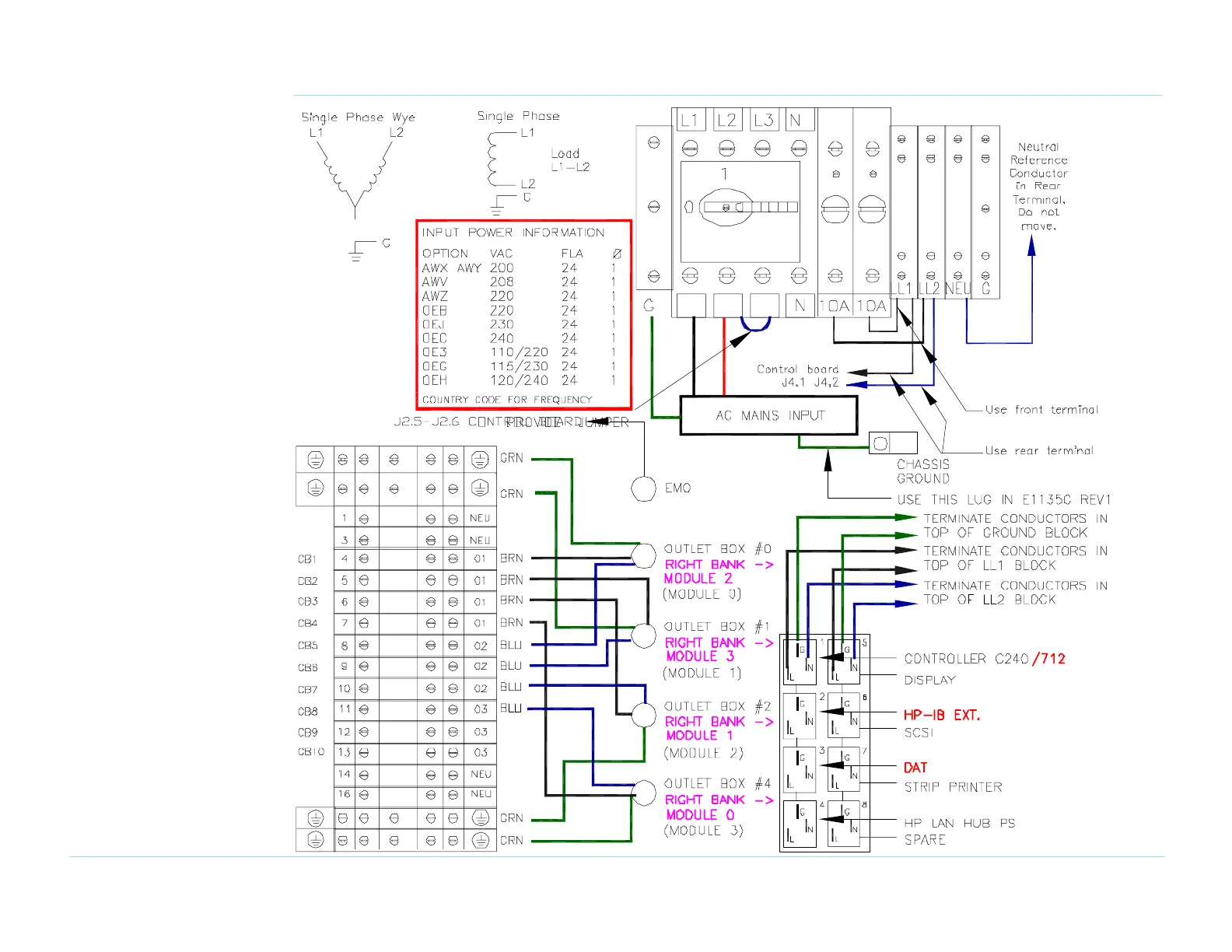Select 'INPUT POWER INFORMATION' table title
Image resolution: width=1232 pixels, height=952 pixels.
click(513, 233)
